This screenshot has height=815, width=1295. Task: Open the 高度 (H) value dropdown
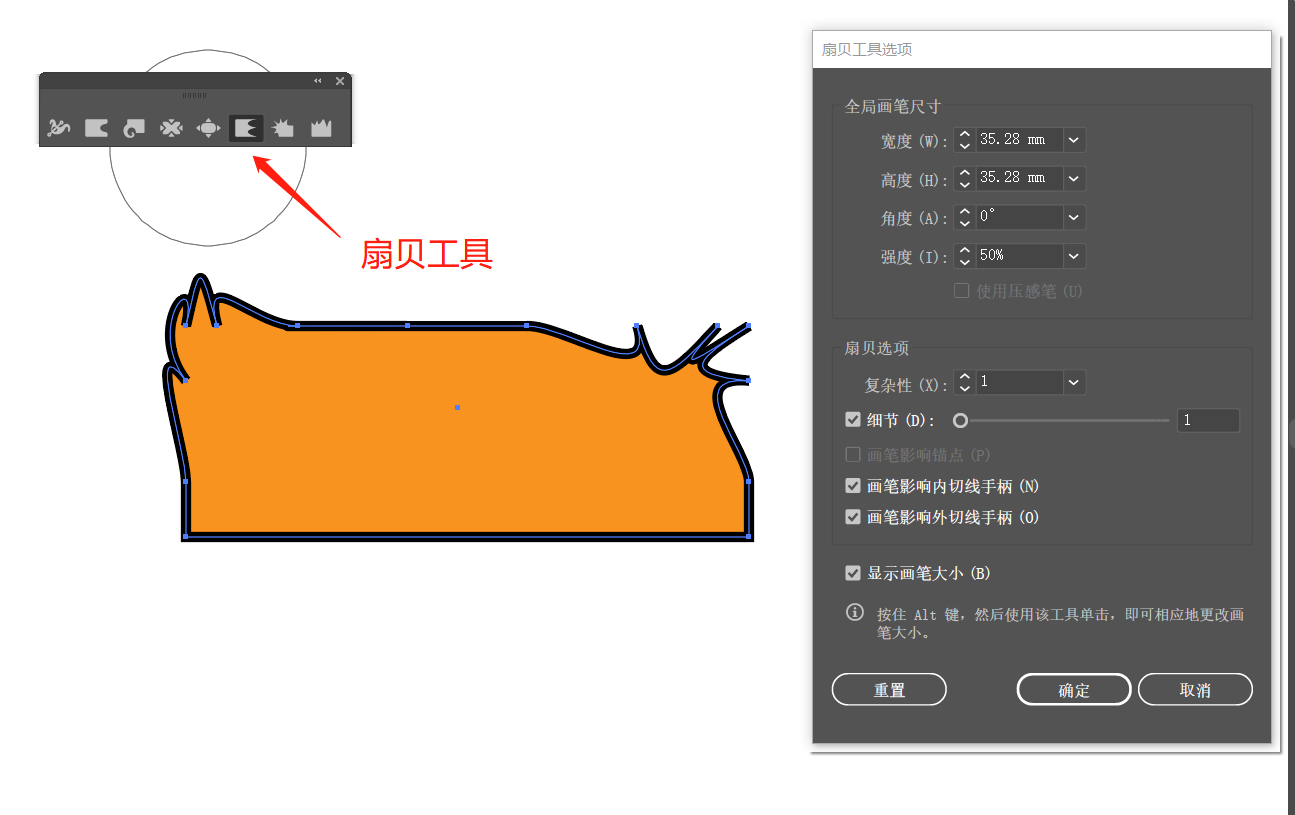coord(1074,178)
